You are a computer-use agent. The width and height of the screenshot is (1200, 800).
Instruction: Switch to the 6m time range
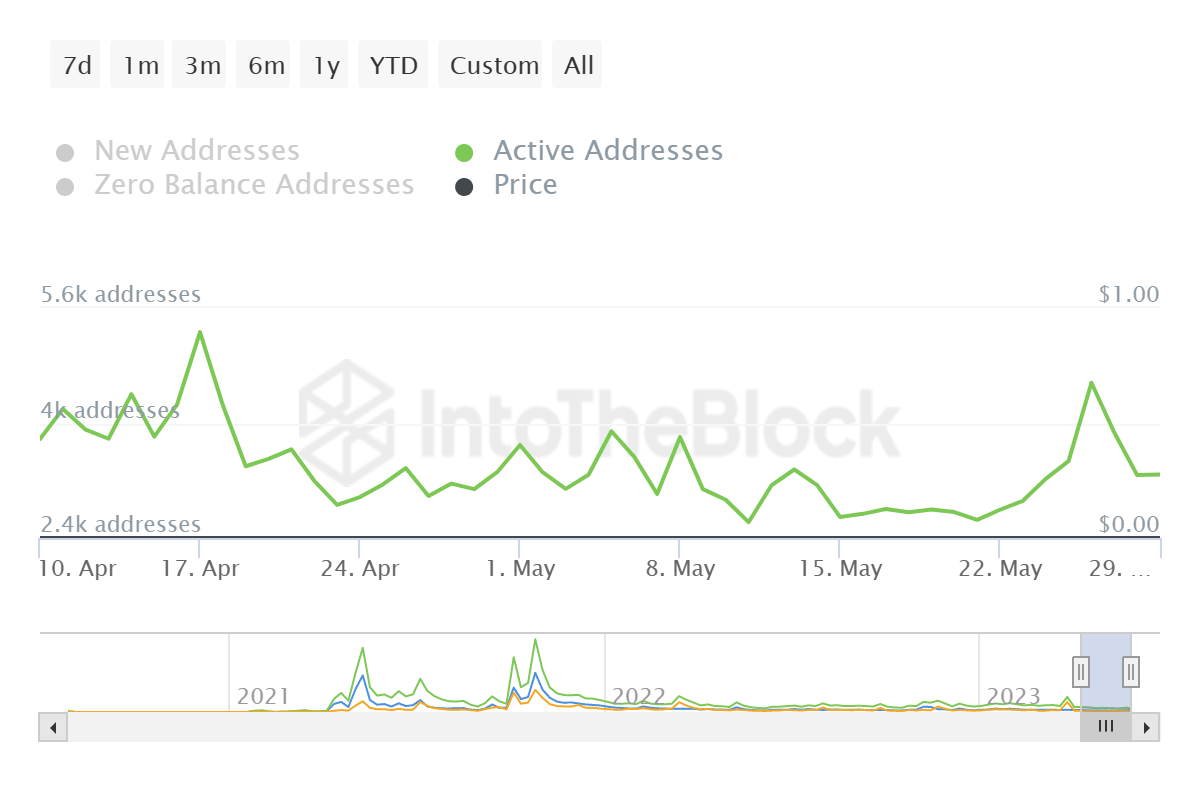coord(266,66)
